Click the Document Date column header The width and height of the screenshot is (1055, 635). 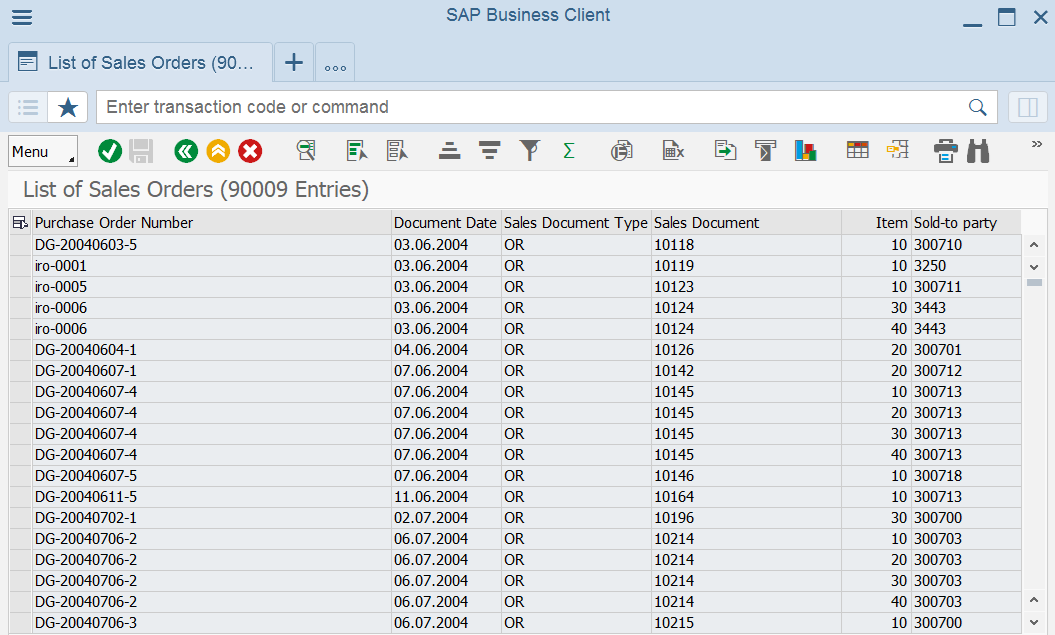447,223
